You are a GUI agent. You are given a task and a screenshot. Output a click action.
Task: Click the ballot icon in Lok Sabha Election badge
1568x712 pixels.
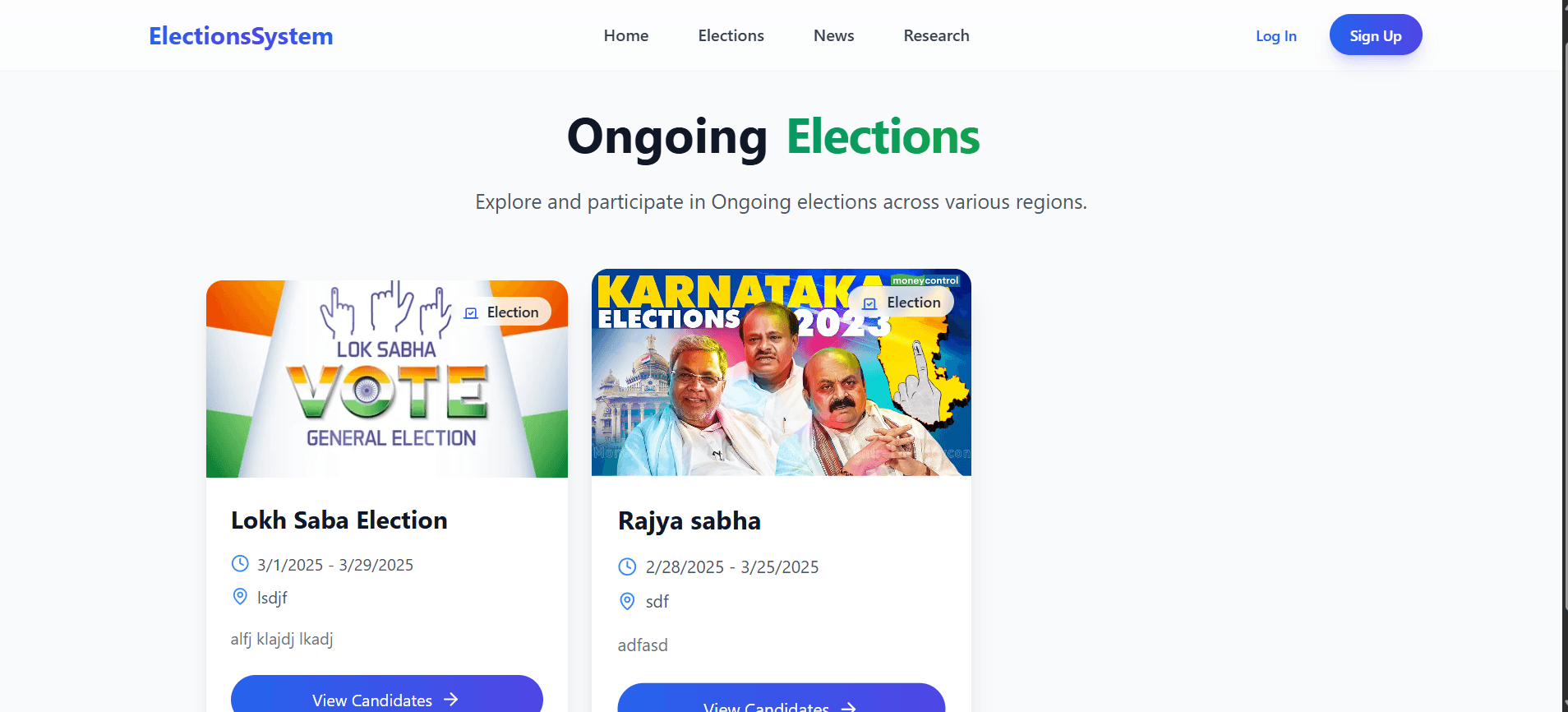pos(471,312)
